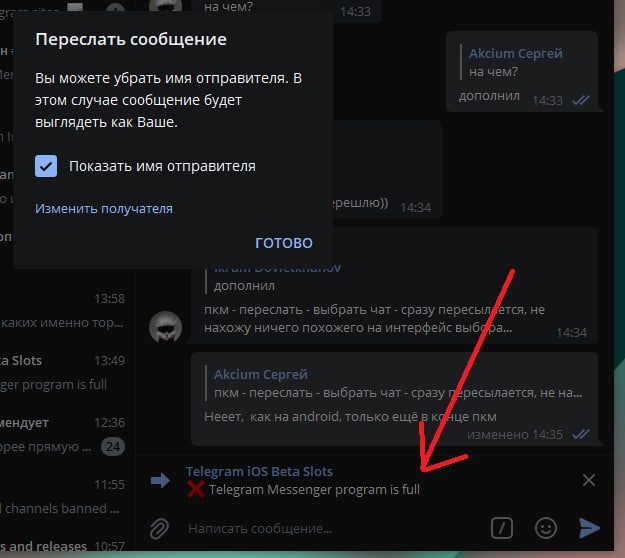Image resolution: width=625 pixels, height=558 pixels.
Task: Click the outgoing message дополнил timed 14:33
Action: 522,72
